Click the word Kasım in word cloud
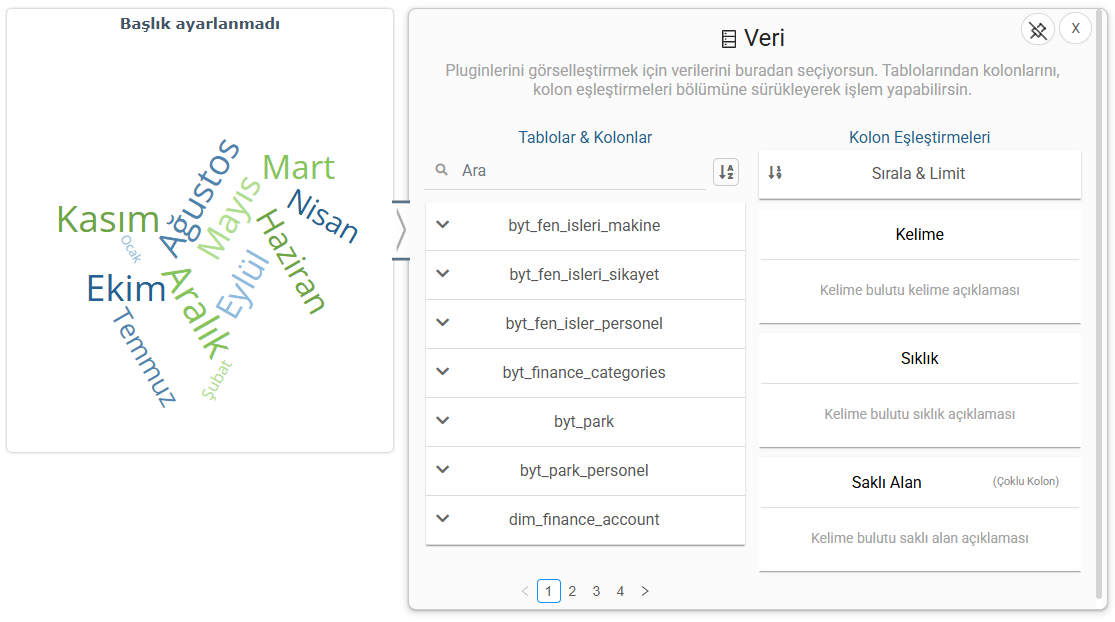The image size is (1115, 622). (108, 219)
